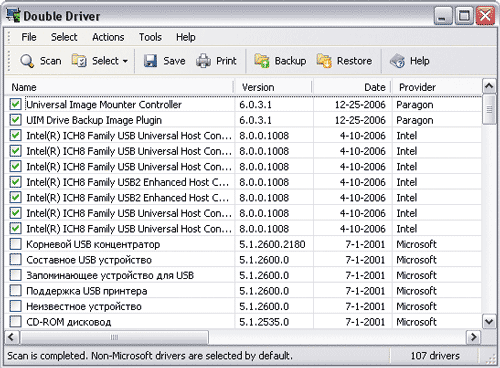The width and height of the screenshot is (500, 368).
Task: Open the Tools menu
Action: pos(150,37)
